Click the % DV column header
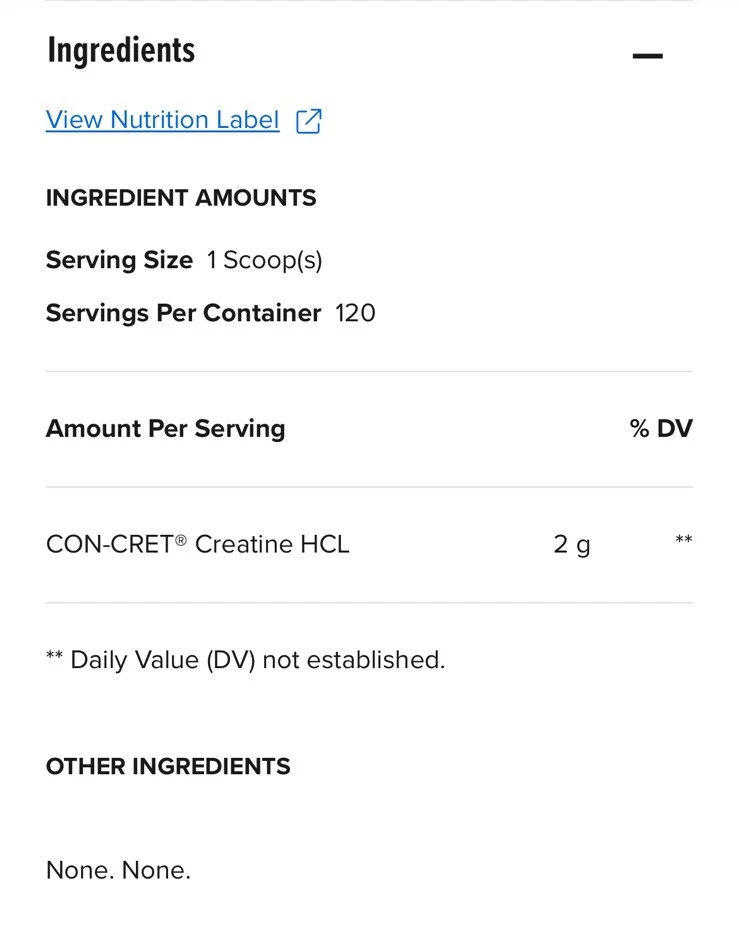739x950 pixels. [x=661, y=429]
